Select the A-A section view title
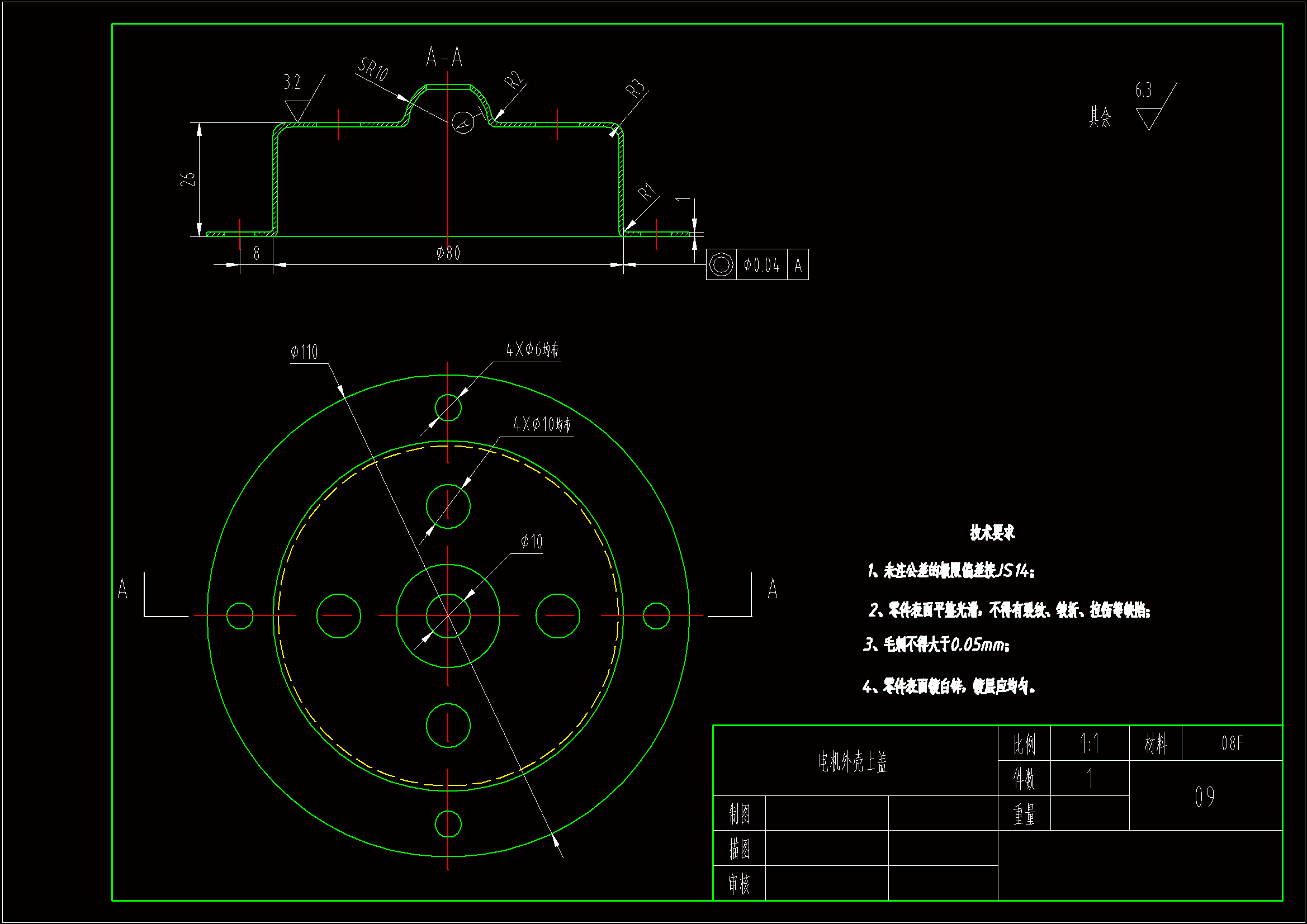 444,58
